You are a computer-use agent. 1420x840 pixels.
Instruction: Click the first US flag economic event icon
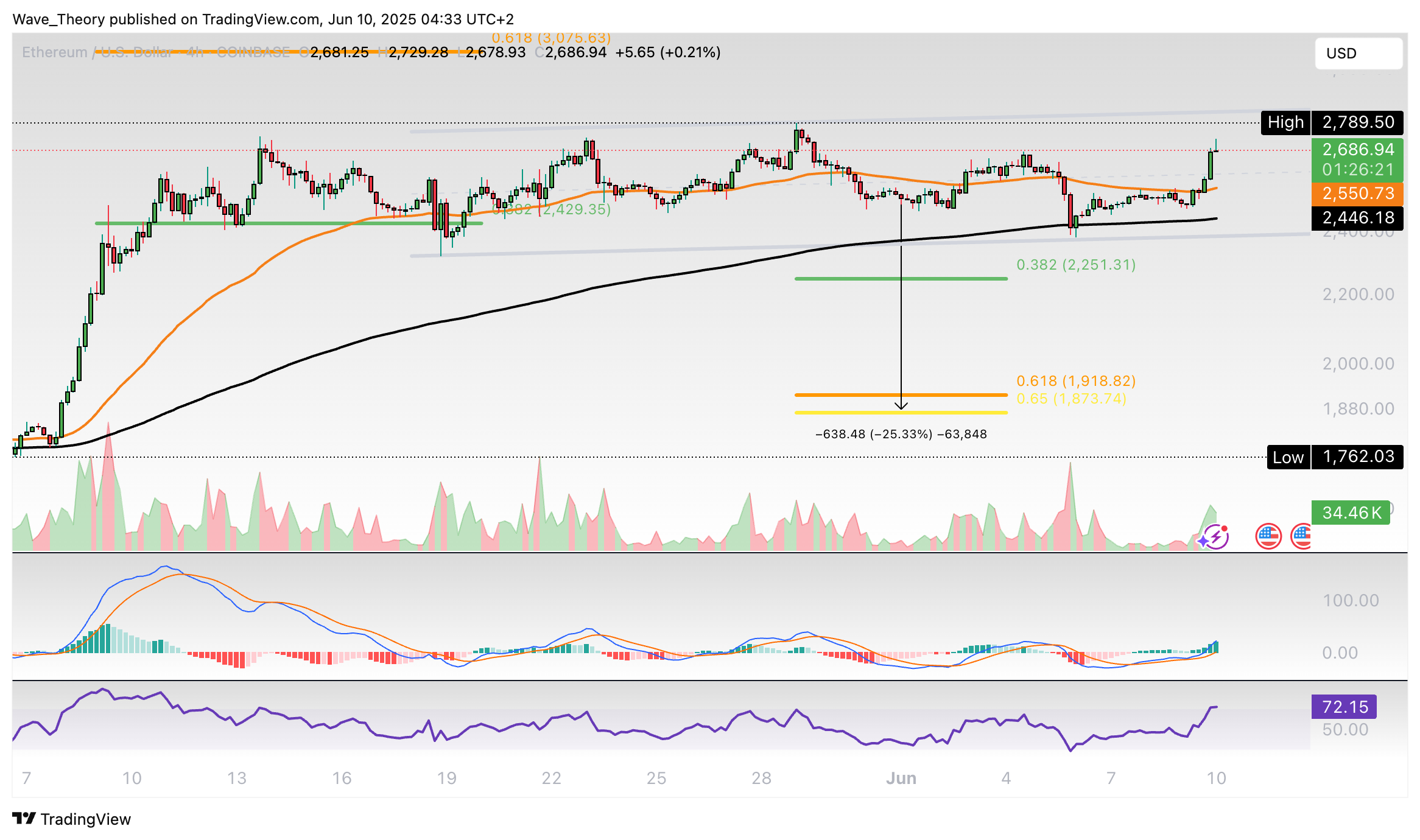coord(1268,536)
